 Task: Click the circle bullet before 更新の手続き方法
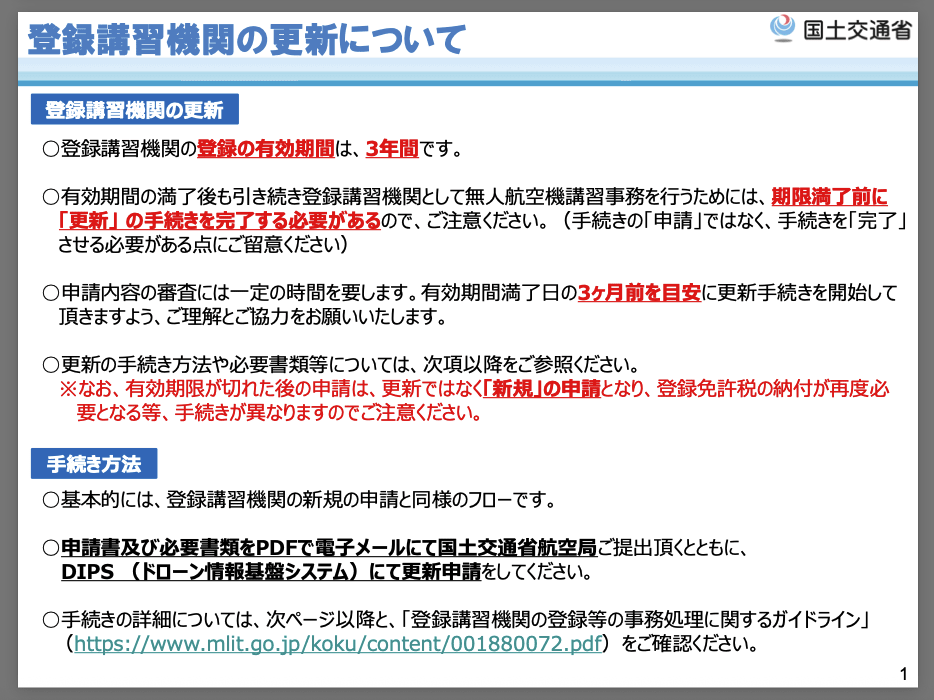click(50, 364)
